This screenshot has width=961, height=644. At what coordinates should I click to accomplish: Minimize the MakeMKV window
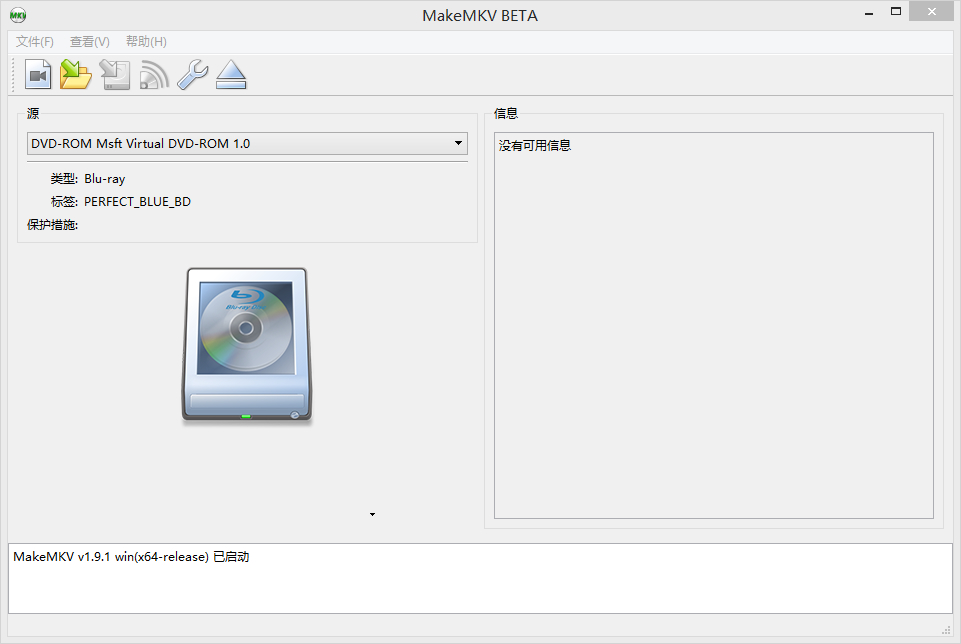[866, 12]
